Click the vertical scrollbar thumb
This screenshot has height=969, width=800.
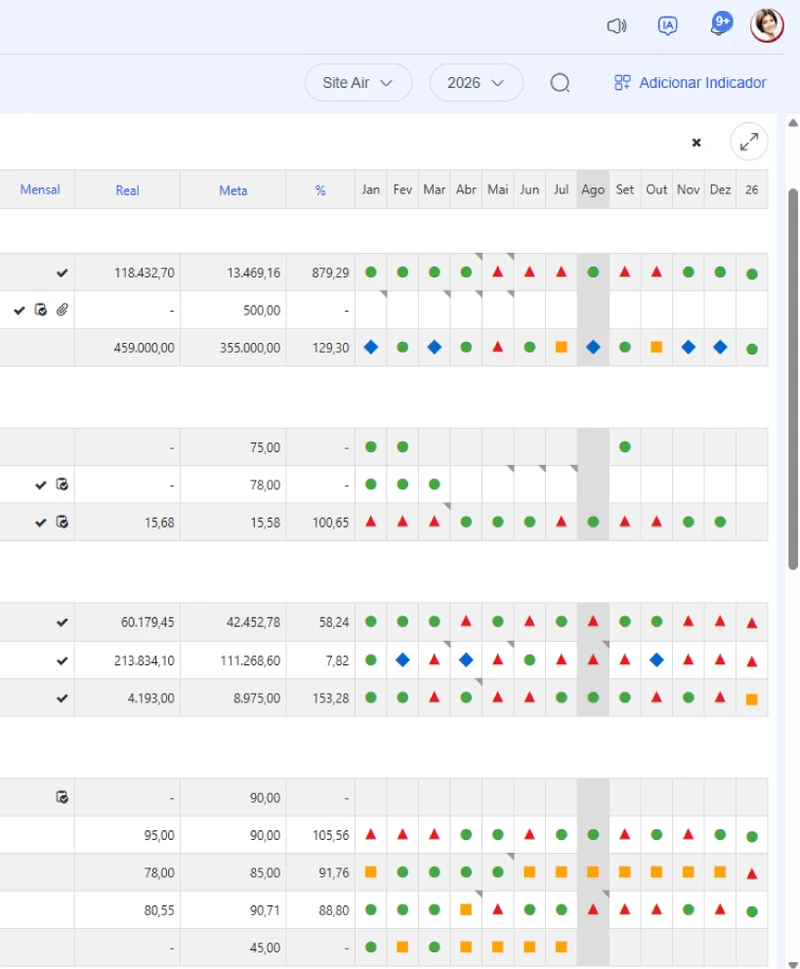[x=793, y=379]
